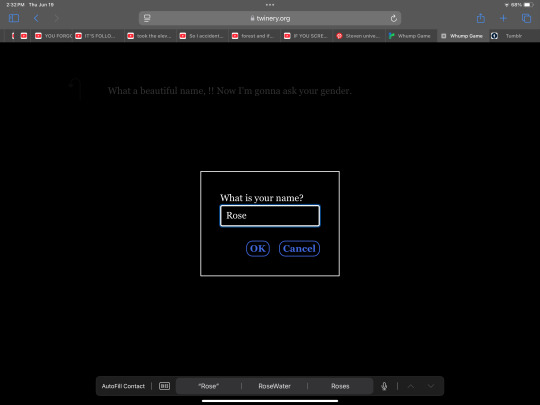Open the 'Steven unive...' Pinterest tab

click(x=359, y=36)
